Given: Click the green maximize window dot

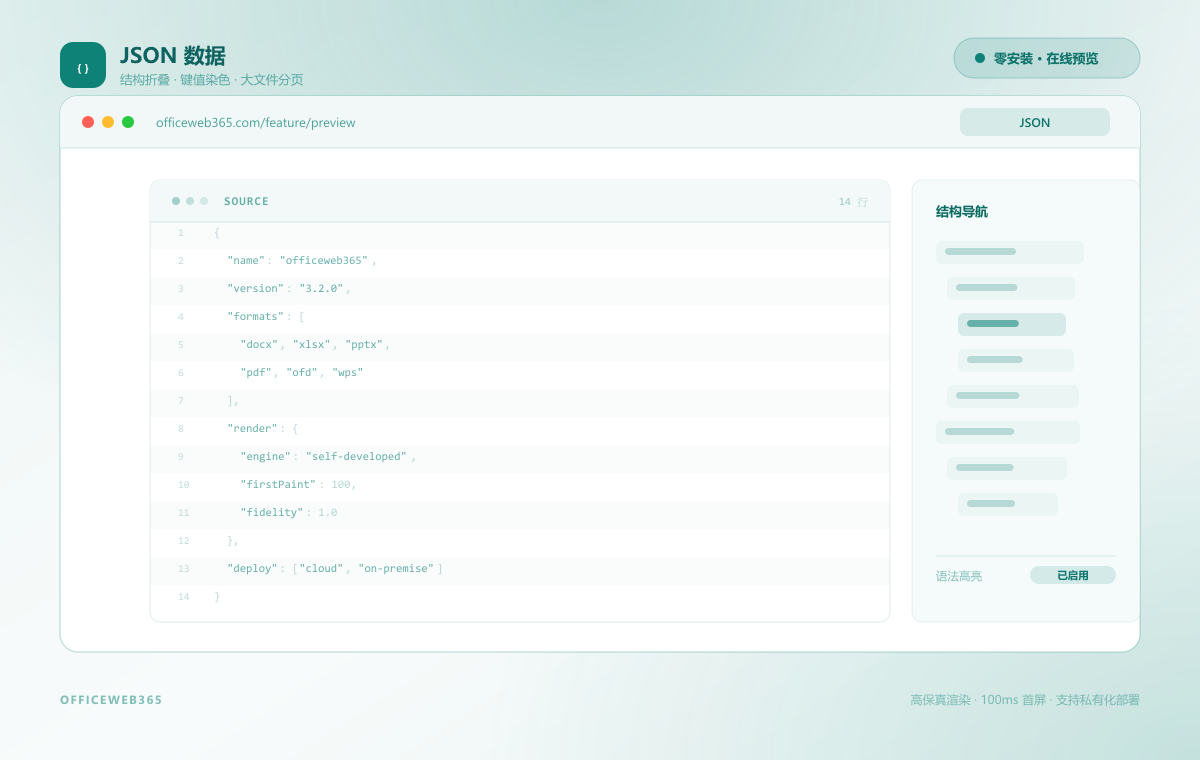Looking at the screenshot, I should point(128,122).
